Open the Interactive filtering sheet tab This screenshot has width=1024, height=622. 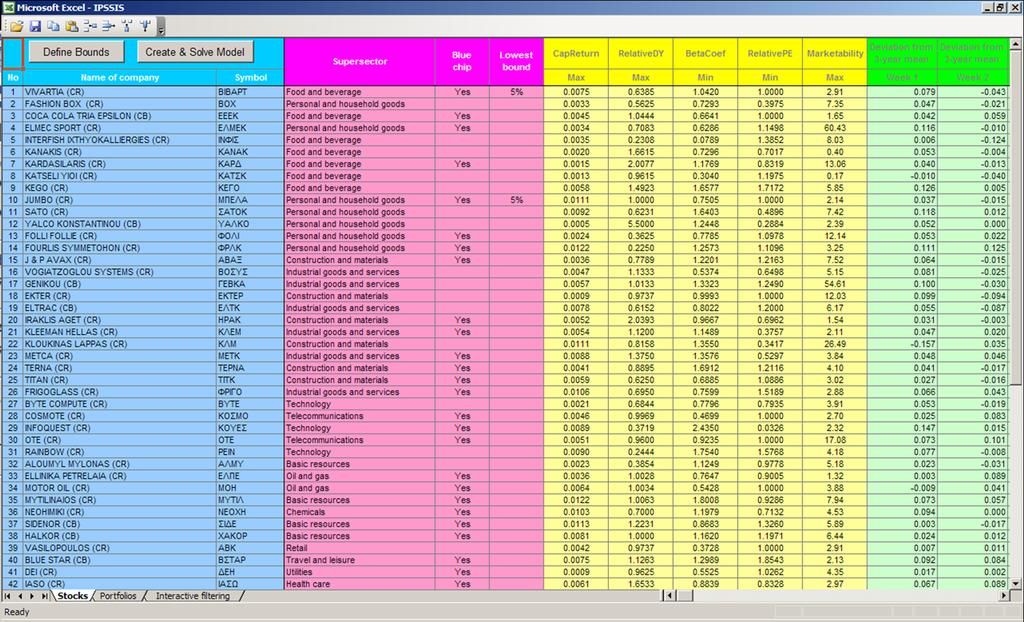(x=193, y=596)
